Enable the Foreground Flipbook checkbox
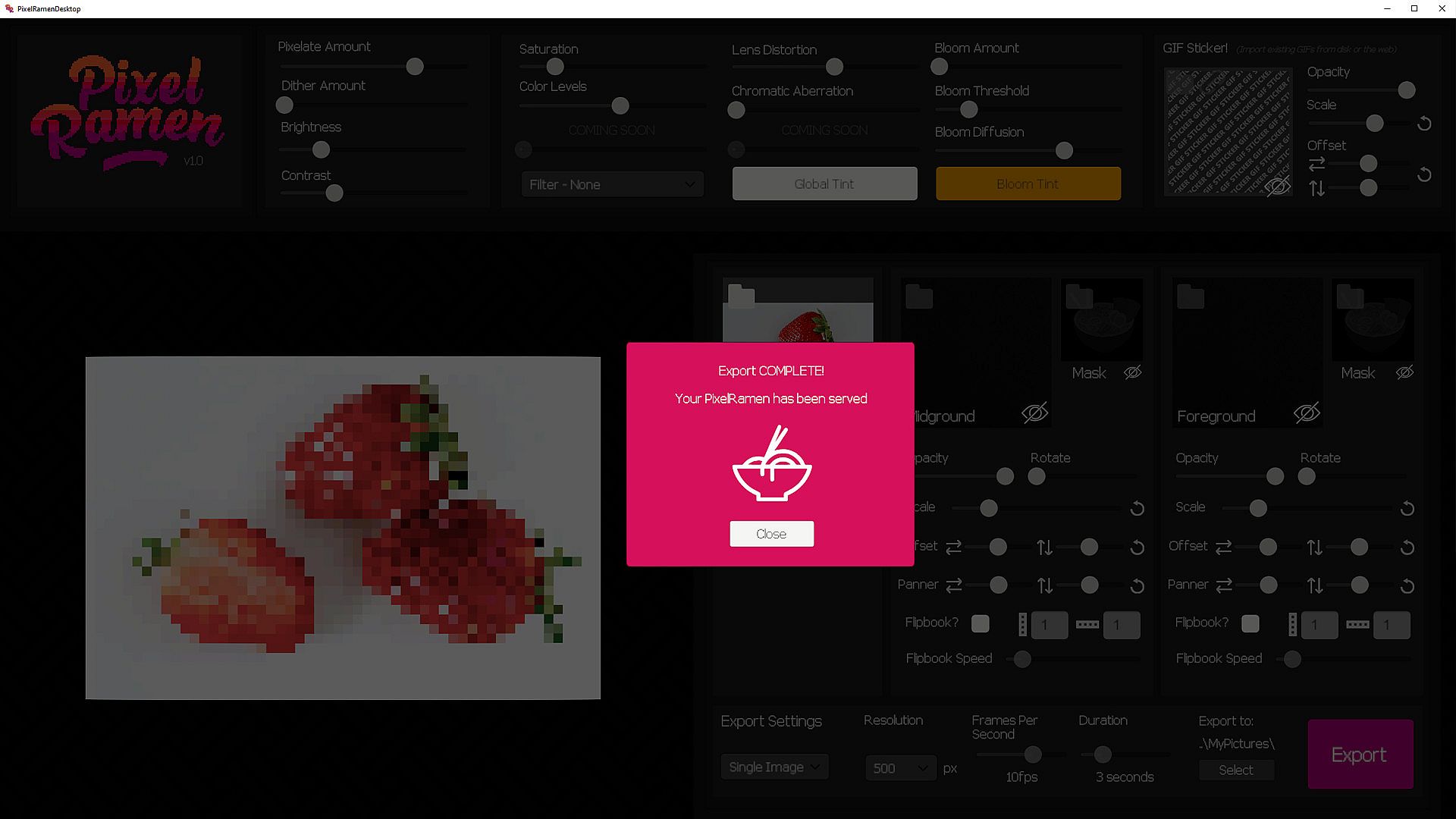Screen dimensions: 1456x819 pyautogui.click(x=1250, y=623)
